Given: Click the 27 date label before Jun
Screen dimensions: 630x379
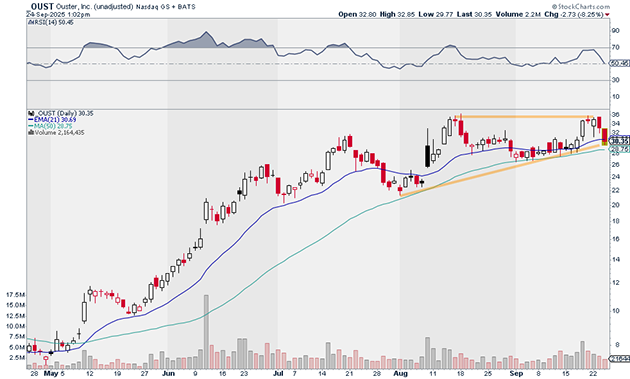Looking at the screenshot, I should 144,373.
